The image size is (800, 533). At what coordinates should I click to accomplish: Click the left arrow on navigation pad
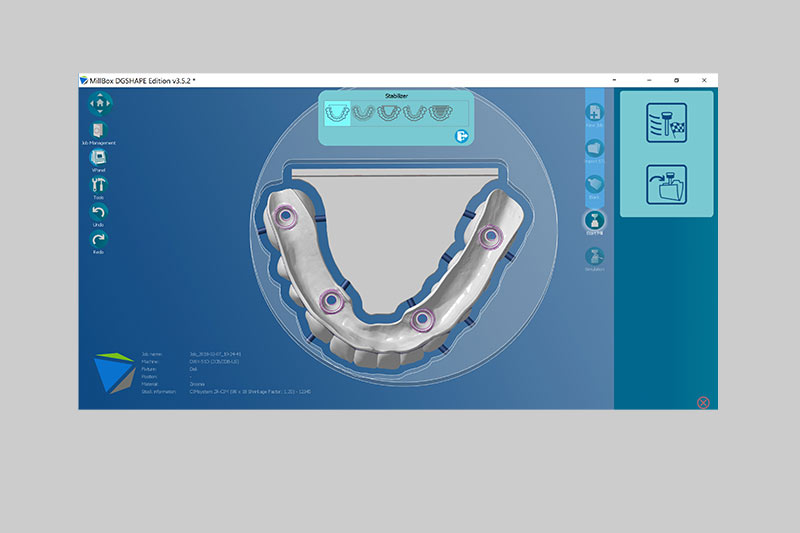pyautogui.click(x=92, y=103)
